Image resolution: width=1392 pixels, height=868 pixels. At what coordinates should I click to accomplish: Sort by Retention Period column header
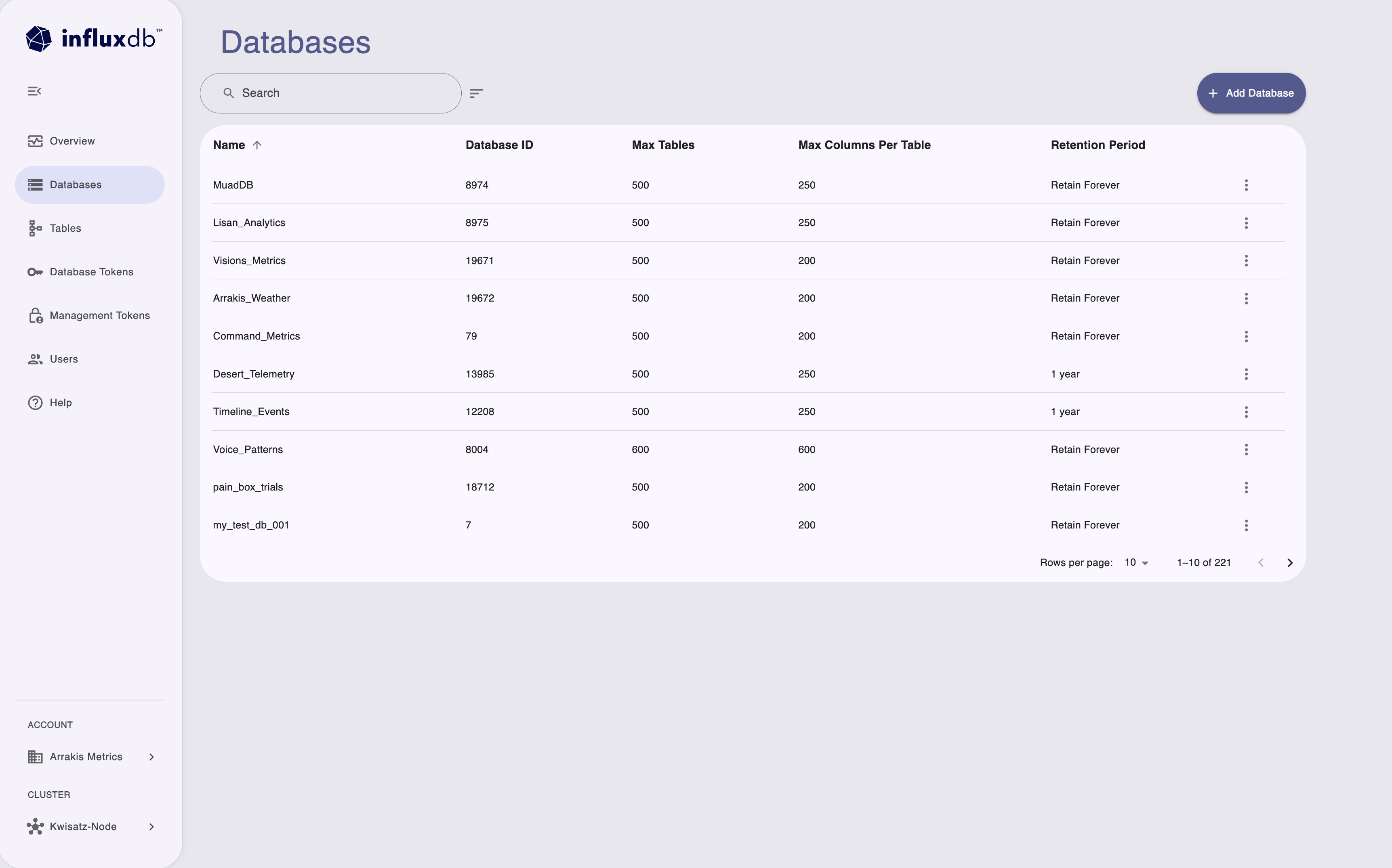pyautogui.click(x=1098, y=145)
